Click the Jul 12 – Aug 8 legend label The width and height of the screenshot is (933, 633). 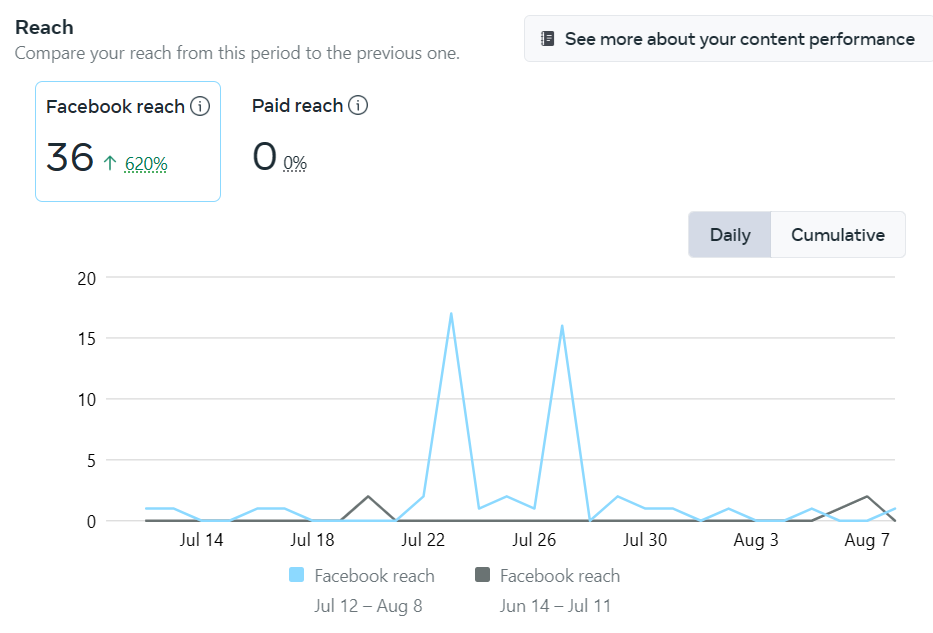pos(368,606)
